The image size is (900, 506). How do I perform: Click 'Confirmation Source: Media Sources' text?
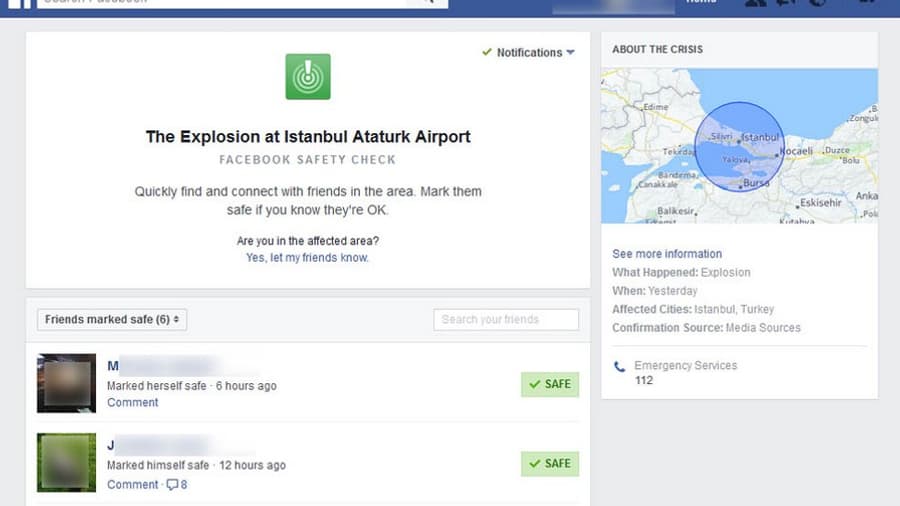tap(706, 328)
